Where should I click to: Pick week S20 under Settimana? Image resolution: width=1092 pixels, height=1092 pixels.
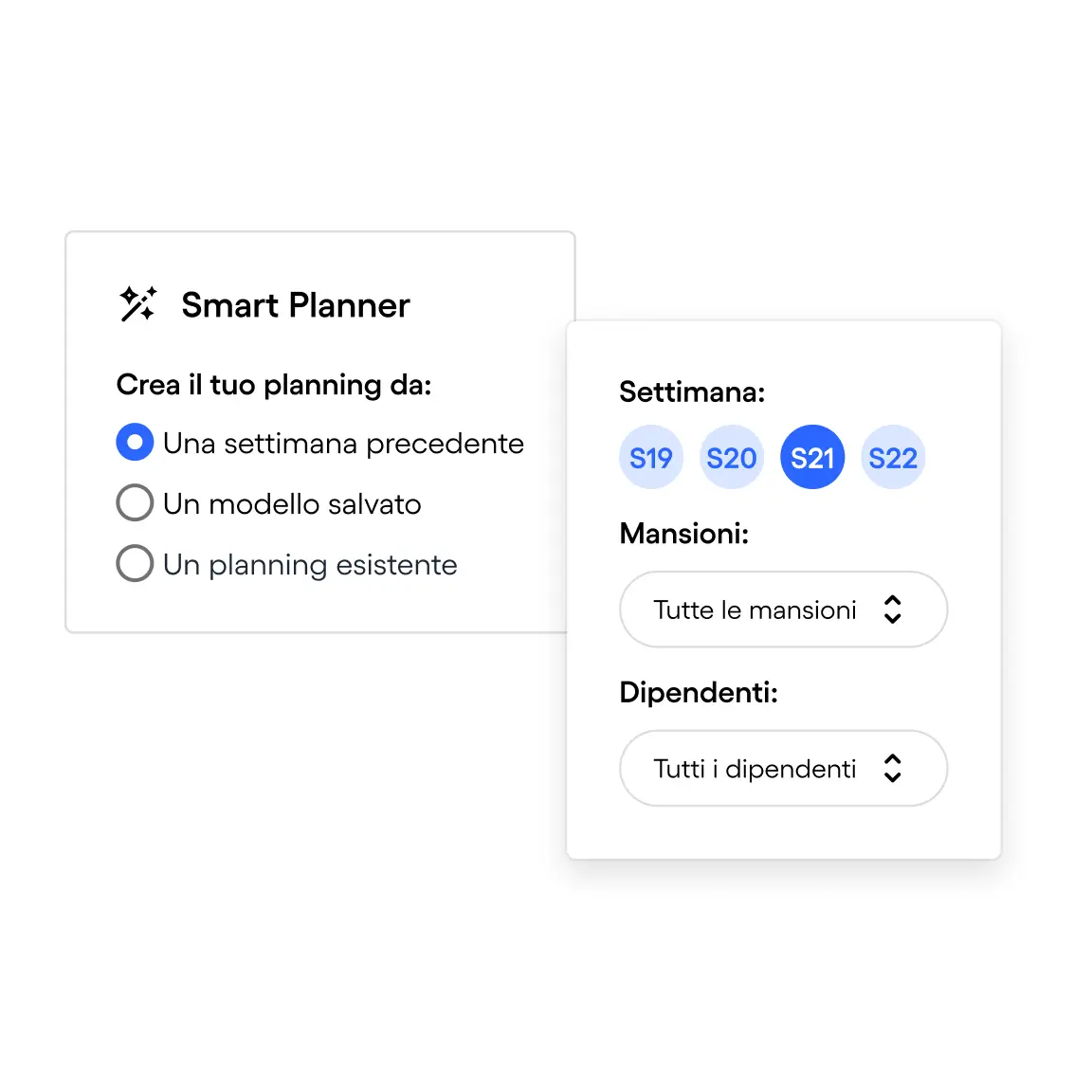[732, 457]
